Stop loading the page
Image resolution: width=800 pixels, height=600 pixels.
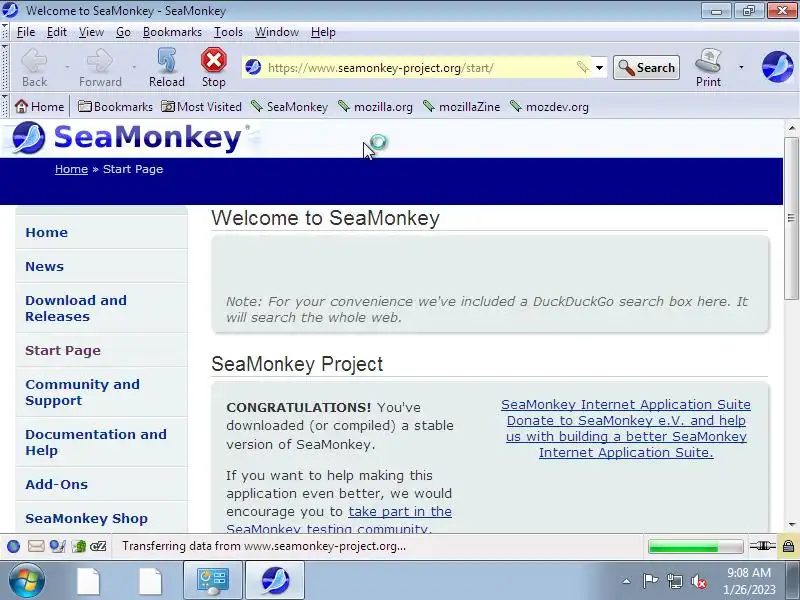point(213,67)
